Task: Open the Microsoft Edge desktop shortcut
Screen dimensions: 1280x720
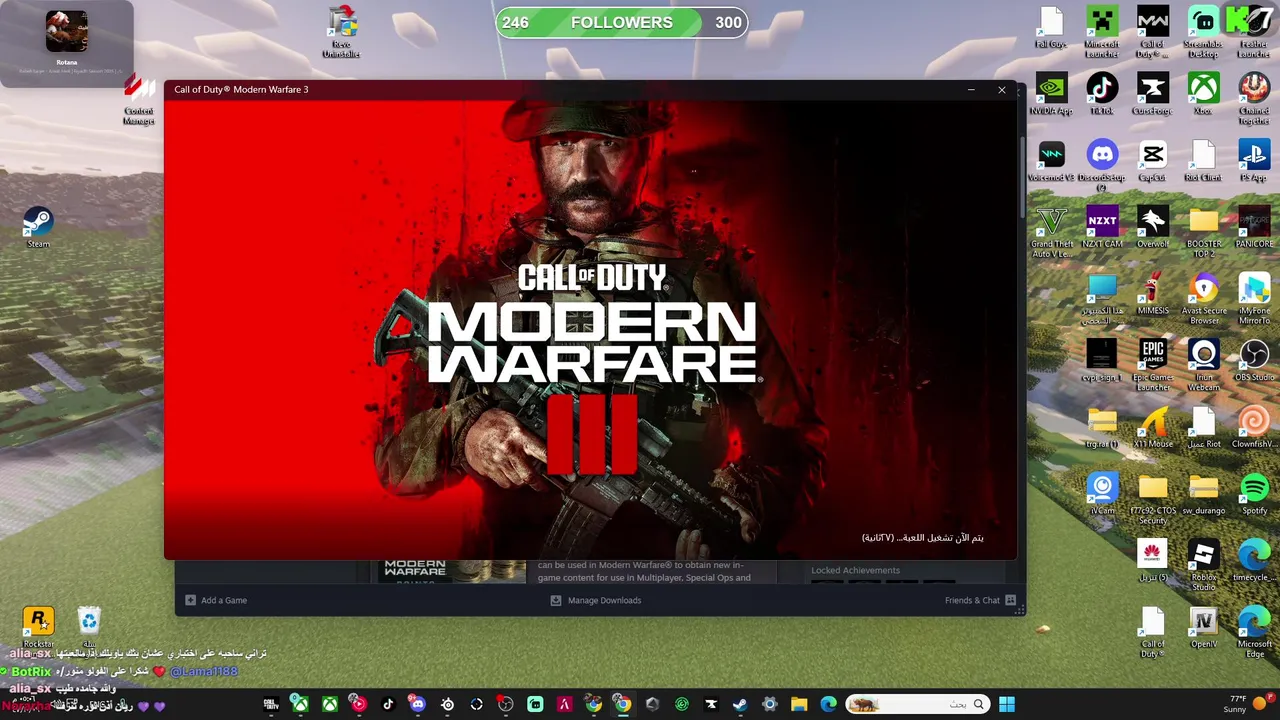Action: (x=1254, y=632)
